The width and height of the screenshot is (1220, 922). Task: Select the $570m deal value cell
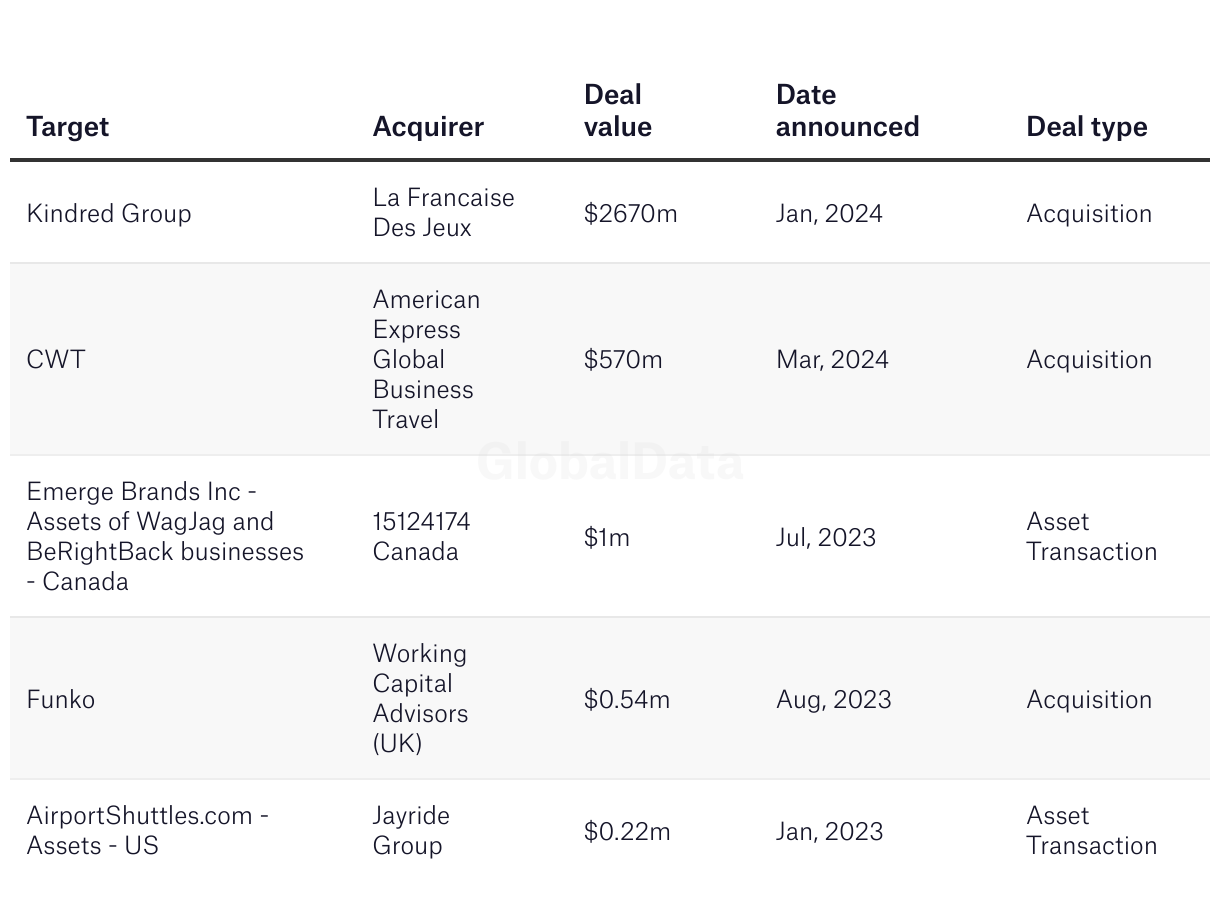click(623, 359)
